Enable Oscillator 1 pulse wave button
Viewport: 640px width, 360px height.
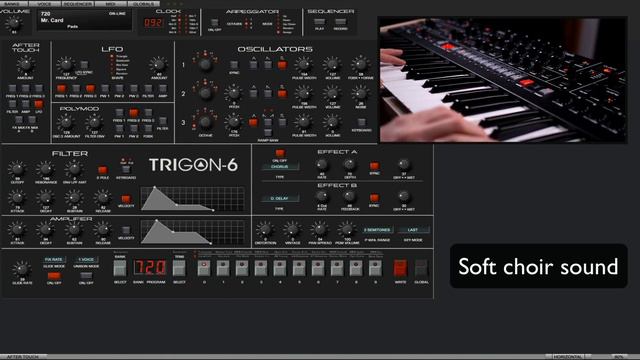coord(282,65)
